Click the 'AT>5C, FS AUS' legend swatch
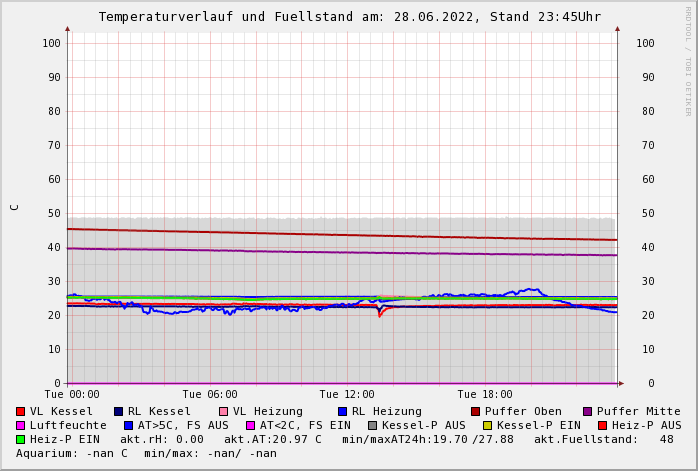This screenshot has width=698, height=471. (129, 426)
